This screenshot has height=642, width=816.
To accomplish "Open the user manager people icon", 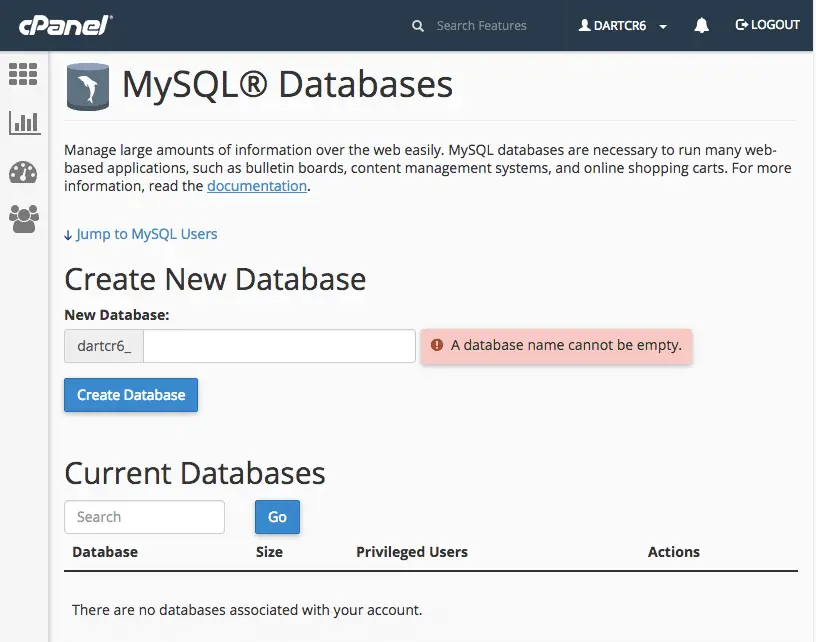I will click(x=24, y=219).
